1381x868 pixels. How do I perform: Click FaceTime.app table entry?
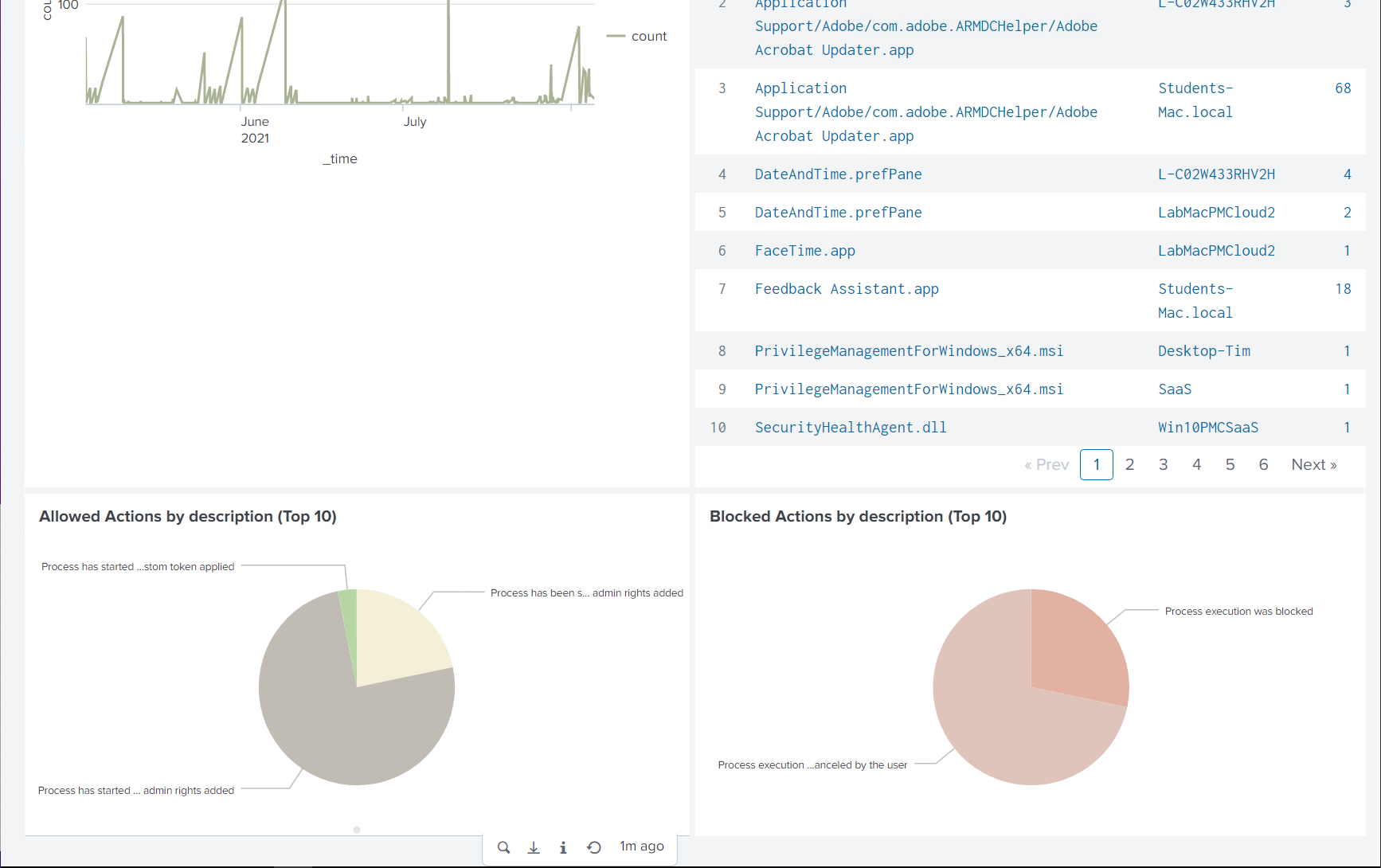tap(804, 251)
